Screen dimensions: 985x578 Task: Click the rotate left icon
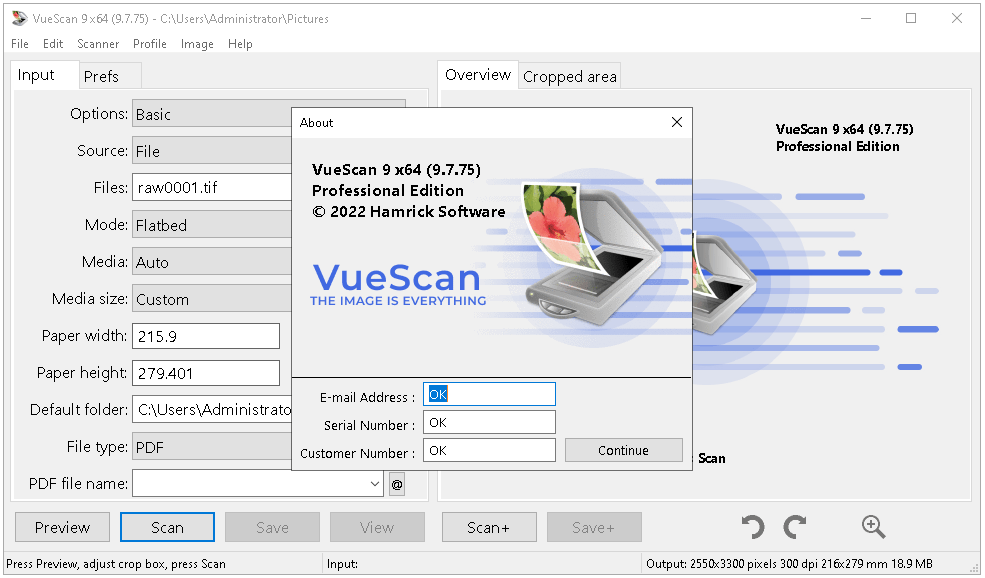coord(753,527)
